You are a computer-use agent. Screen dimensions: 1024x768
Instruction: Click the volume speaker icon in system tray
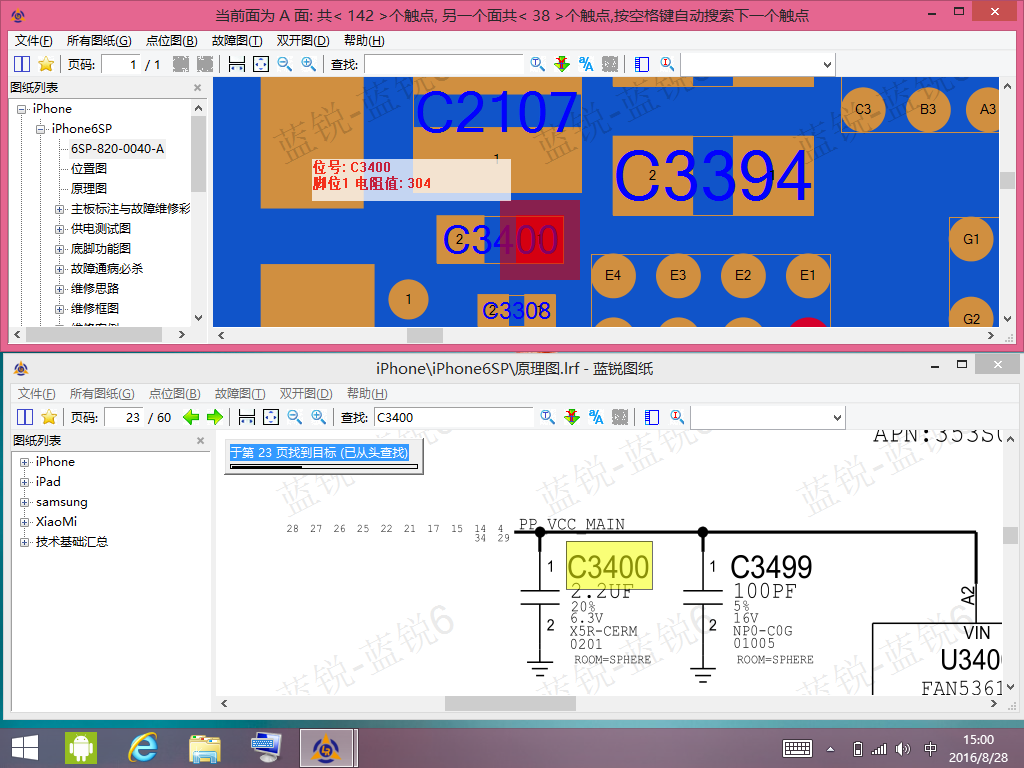903,749
